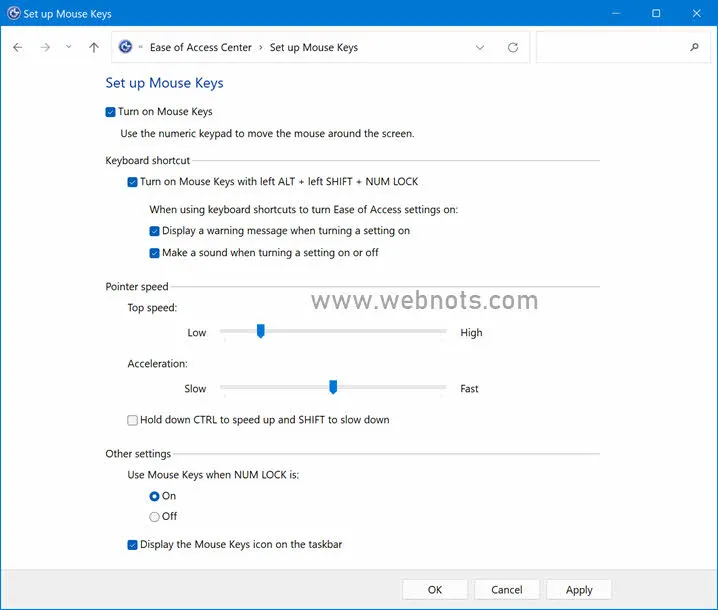Click the back navigation arrow
The width and height of the screenshot is (718, 610).
[18, 47]
